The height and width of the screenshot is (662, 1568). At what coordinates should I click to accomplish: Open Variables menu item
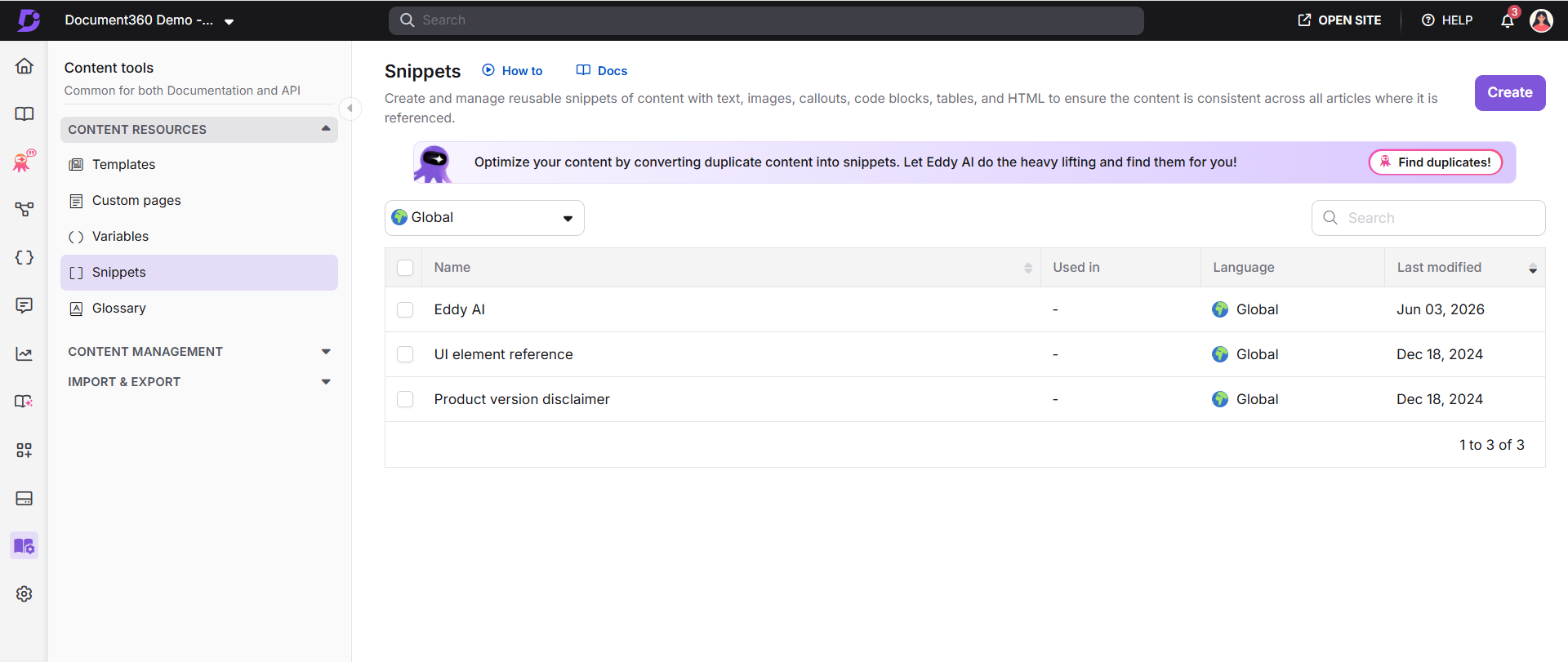point(199,237)
